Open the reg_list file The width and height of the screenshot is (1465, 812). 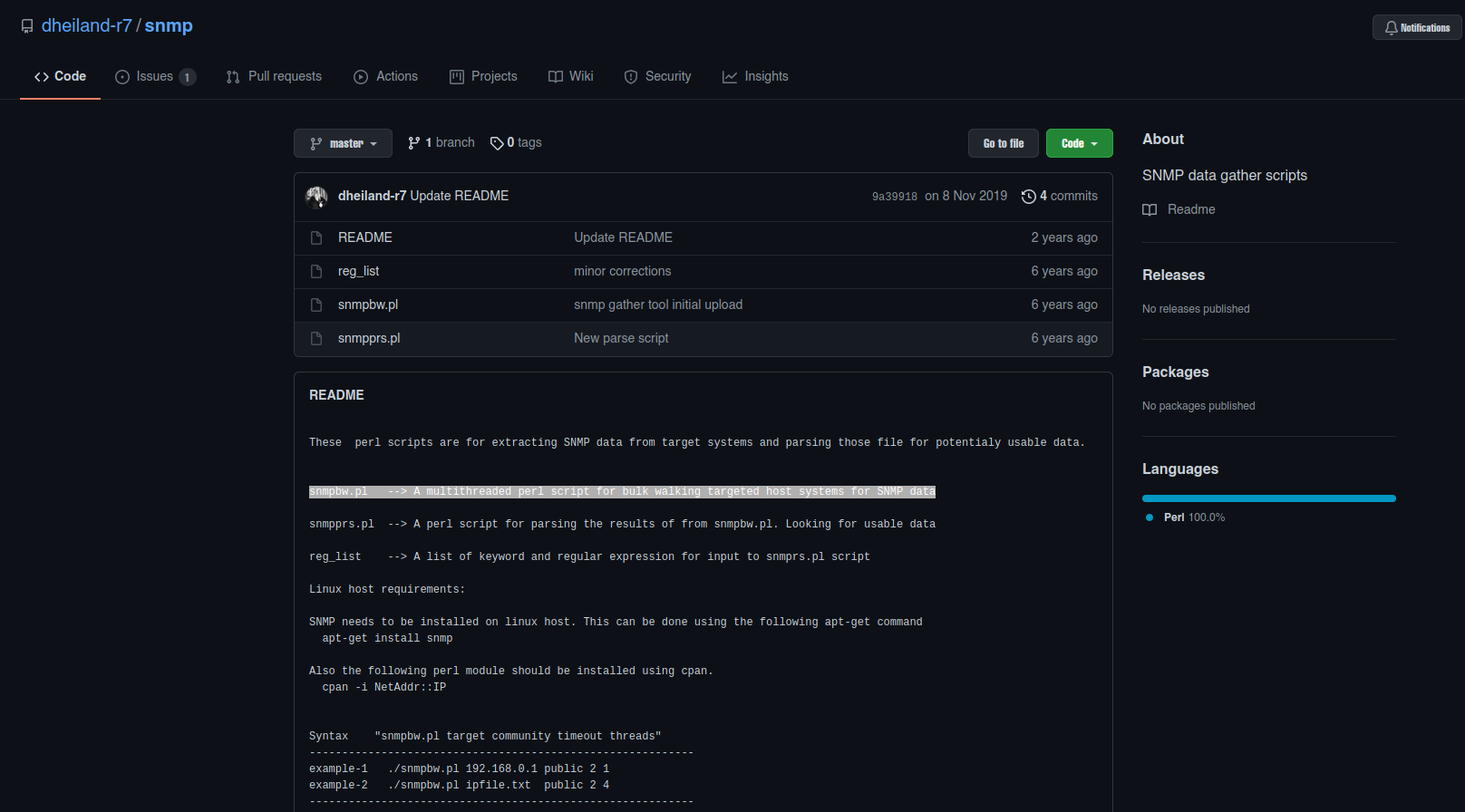click(x=358, y=271)
